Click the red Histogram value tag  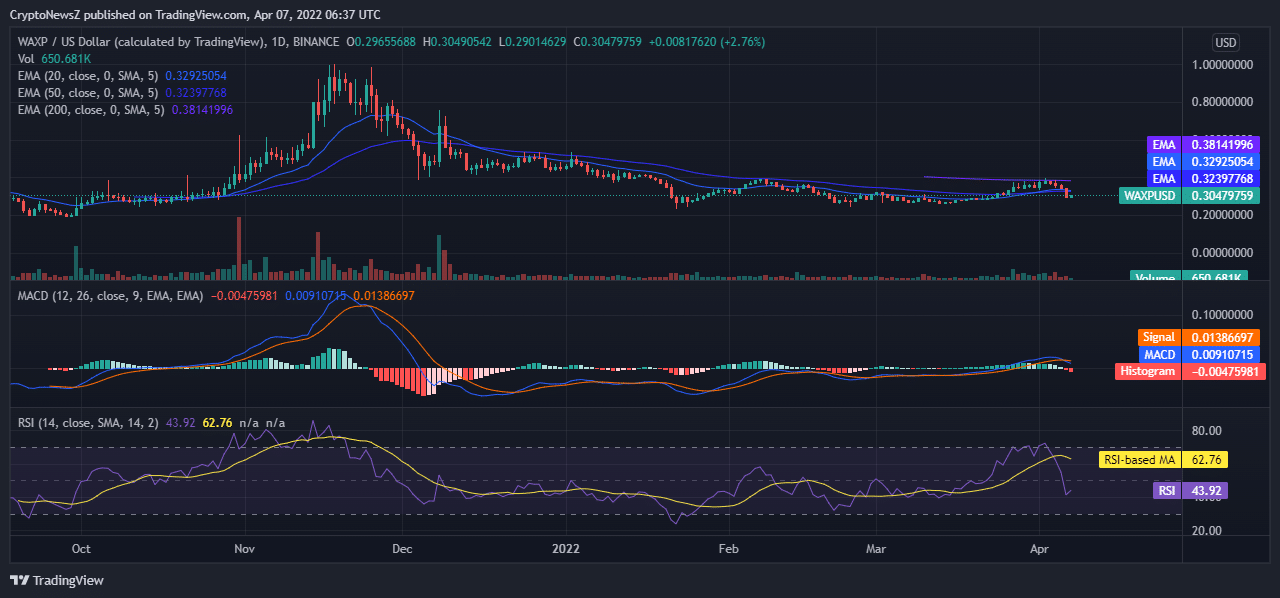point(1189,371)
